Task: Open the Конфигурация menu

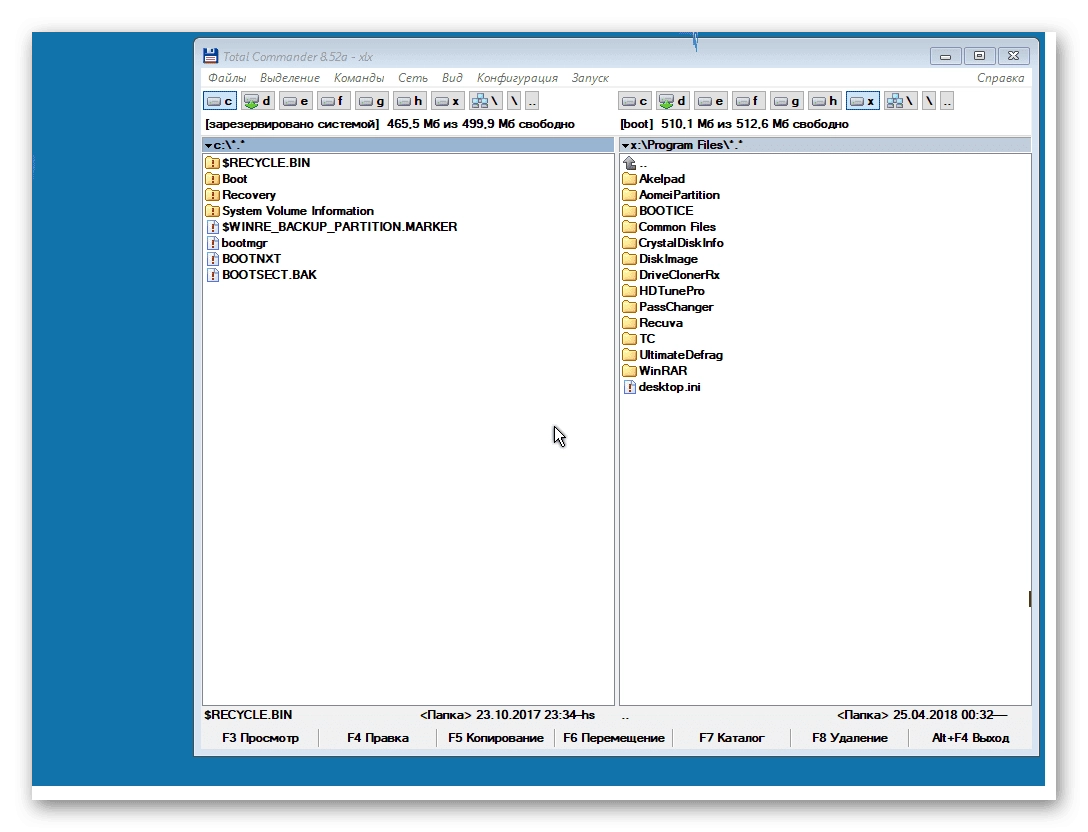Action: [517, 78]
